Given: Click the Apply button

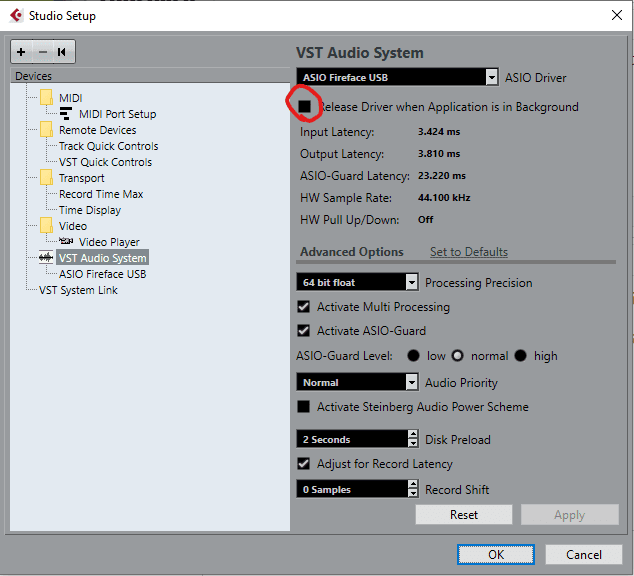Looking at the screenshot, I should (x=570, y=515).
